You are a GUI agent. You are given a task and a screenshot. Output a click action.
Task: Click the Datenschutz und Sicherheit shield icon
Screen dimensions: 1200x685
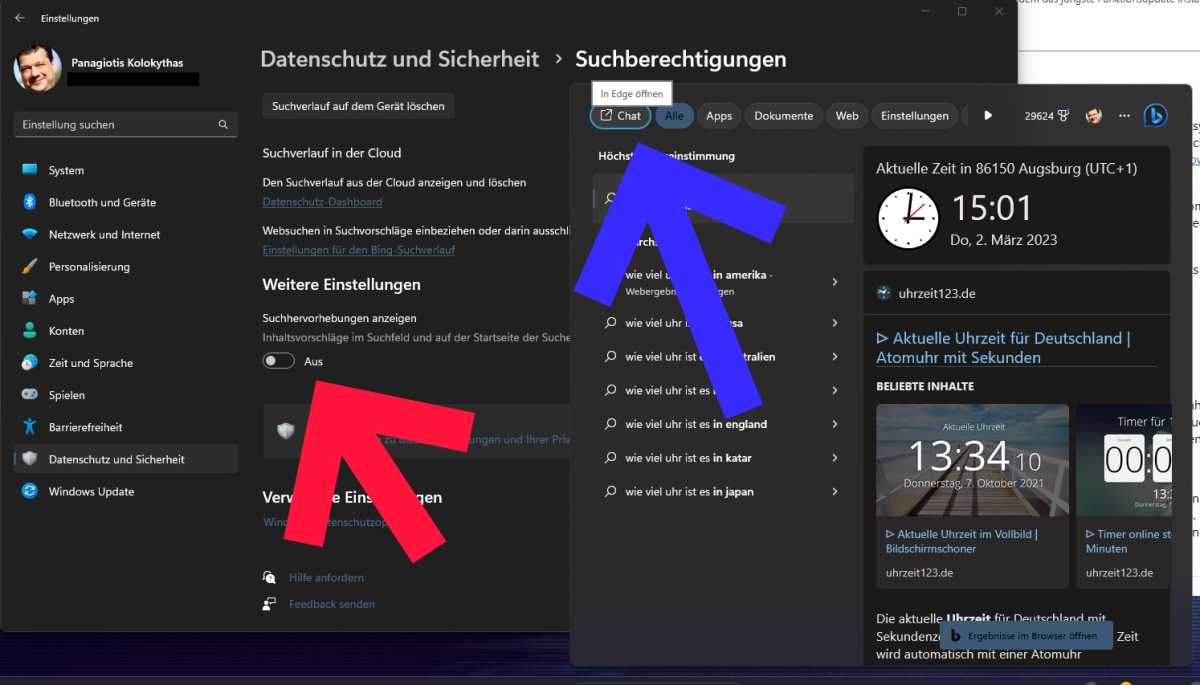[x=30, y=459]
